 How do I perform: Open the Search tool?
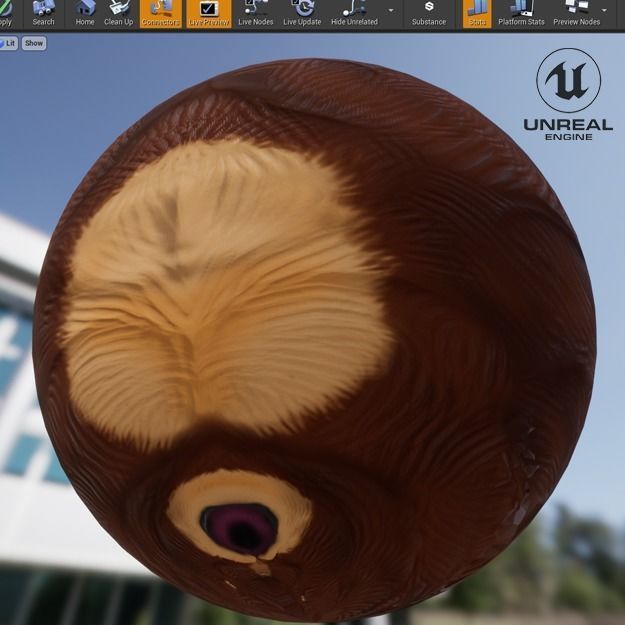point(43,14)
